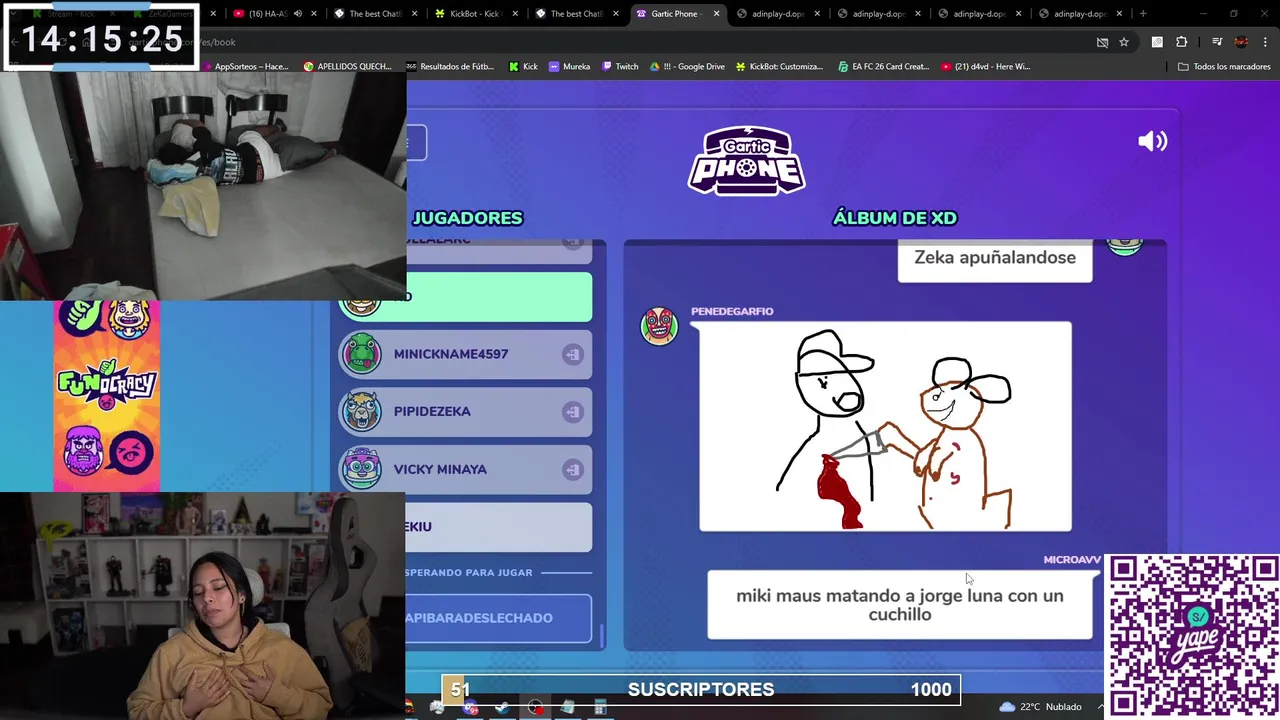Screen dimensions: 1280x720
Task: Select the highlighted green player row
Action: (466, 297)
